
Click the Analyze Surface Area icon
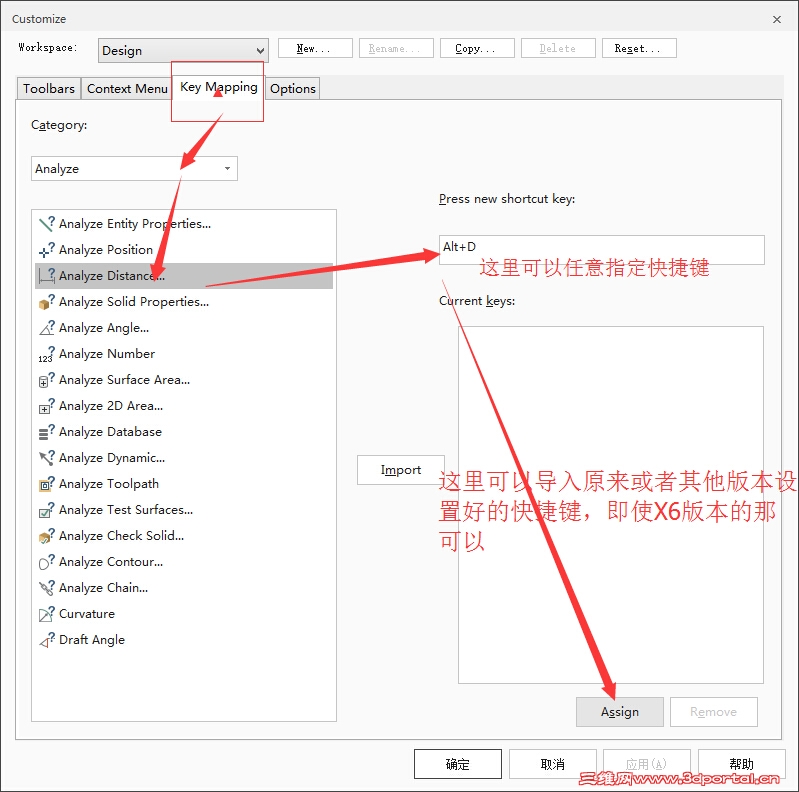[x=47, y=379]
